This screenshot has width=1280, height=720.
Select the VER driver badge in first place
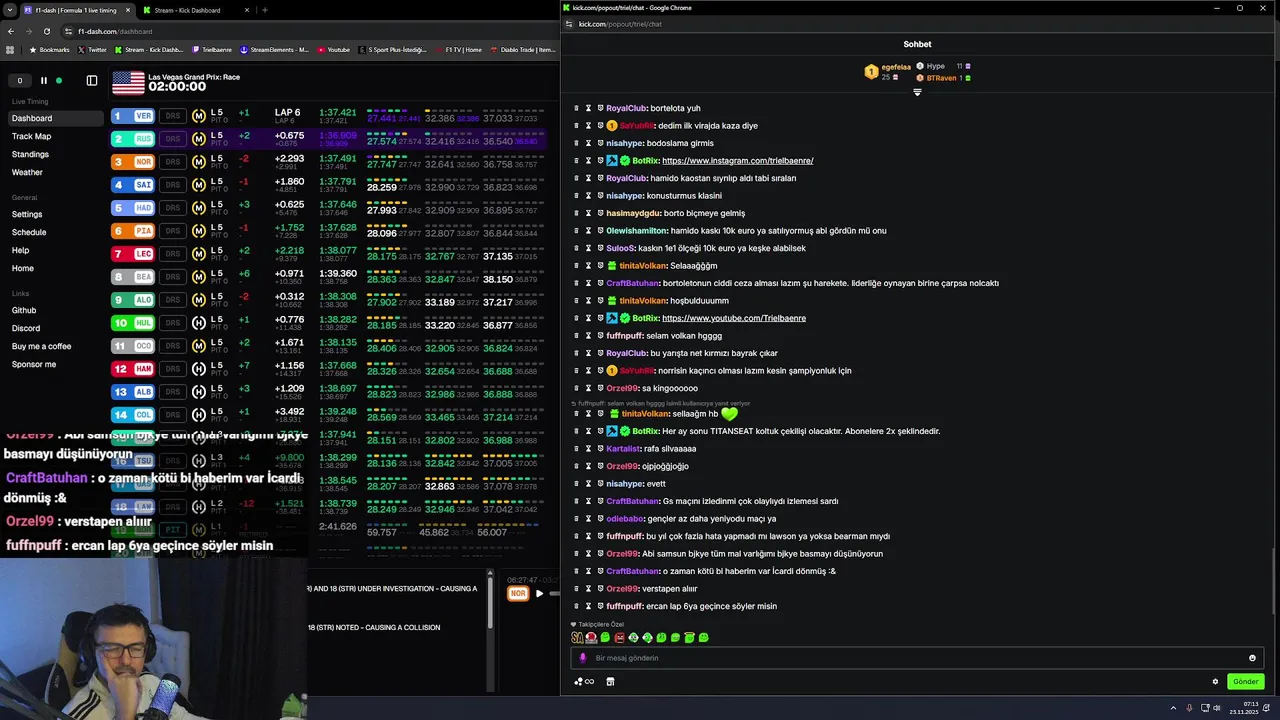pos(133,115)
